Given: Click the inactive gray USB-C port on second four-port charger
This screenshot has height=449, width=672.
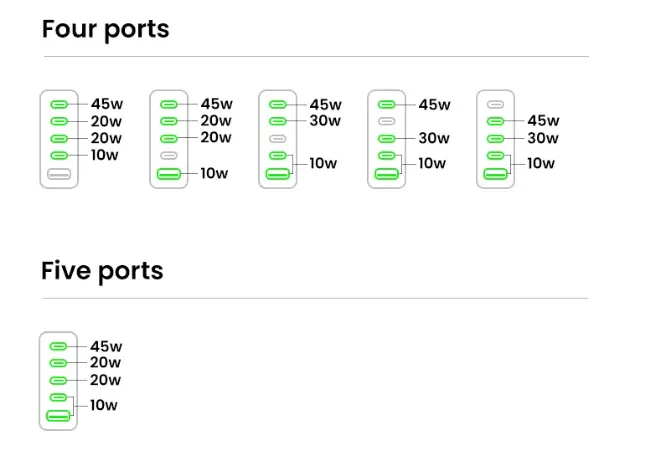Looking at the screenshot, I should [x=169, y=156].
